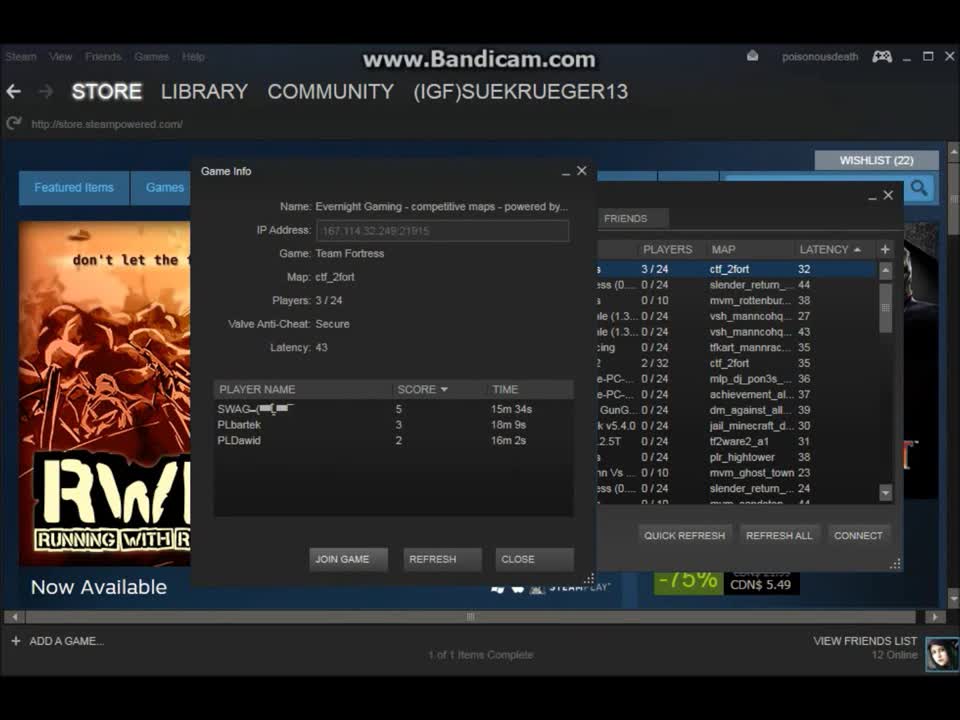Open the COMMUNITY section
The image size is (960, 720).
[x=331, y=92]
